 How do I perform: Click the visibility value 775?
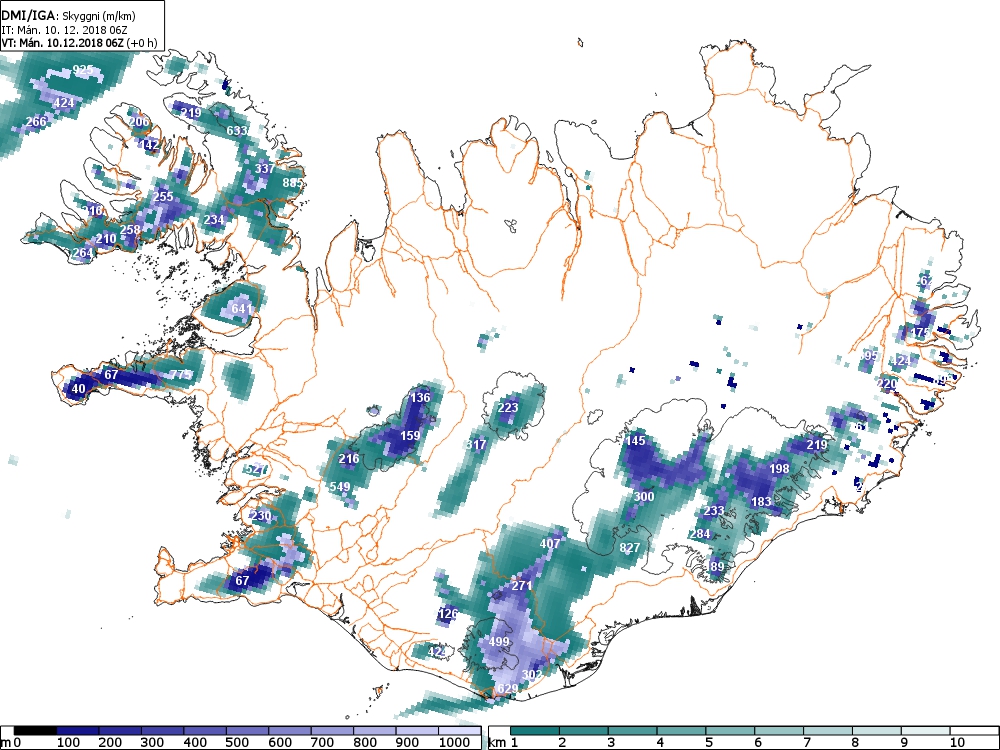pos(180,374)
